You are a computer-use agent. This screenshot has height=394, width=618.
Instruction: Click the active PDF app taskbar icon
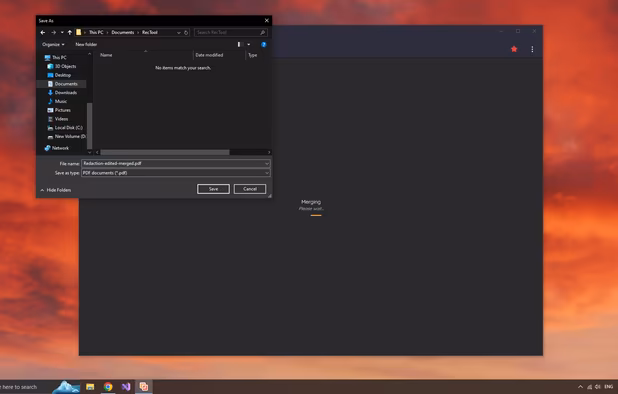(143, 387)
